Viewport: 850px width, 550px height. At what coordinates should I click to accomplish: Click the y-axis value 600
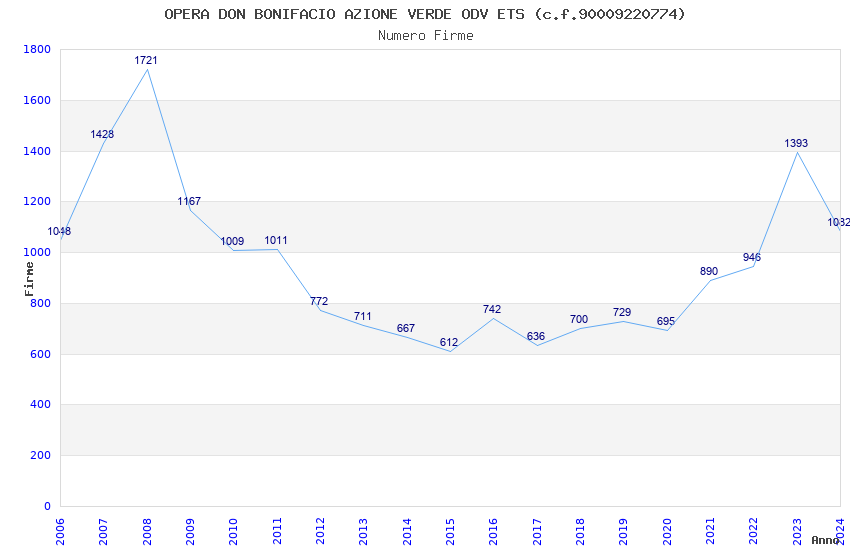(x=40, y=354)
